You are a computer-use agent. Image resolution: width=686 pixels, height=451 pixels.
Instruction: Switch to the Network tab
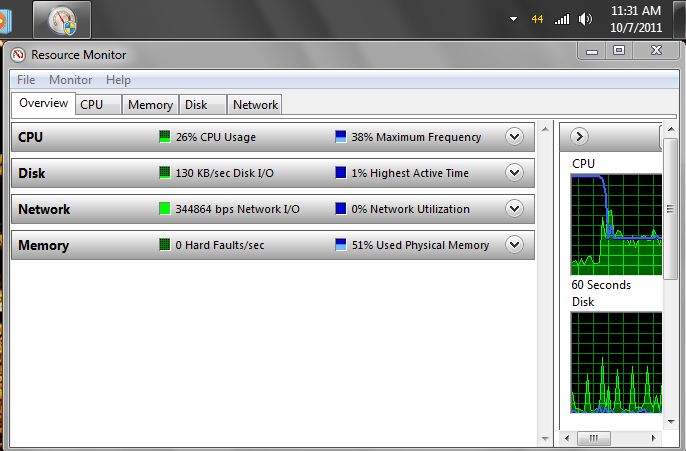point(255,105)
